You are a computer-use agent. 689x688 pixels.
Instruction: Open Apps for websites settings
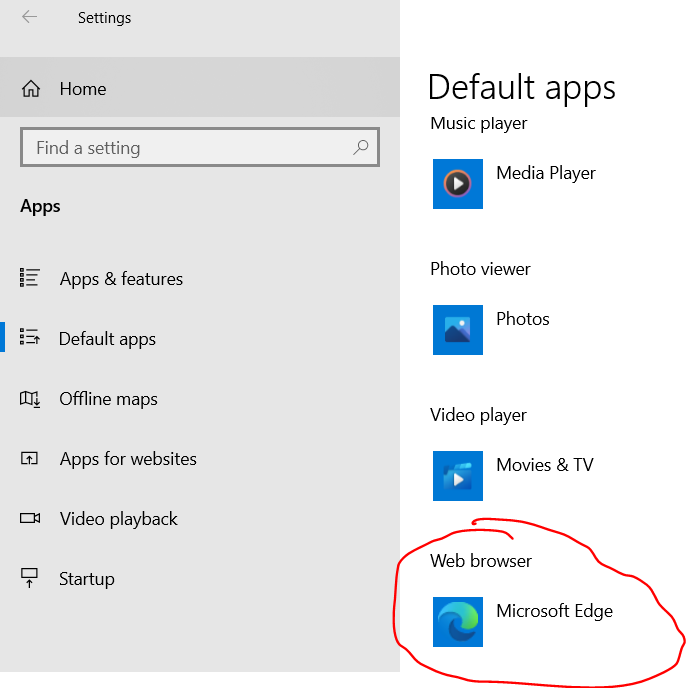(x=200, y=458)
